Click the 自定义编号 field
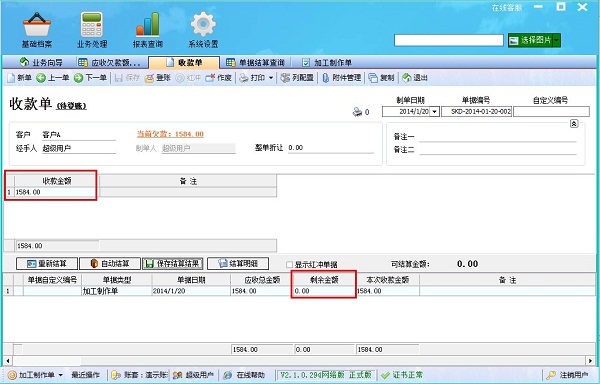This screenshot has width=600, height=384. coord(551,112)
